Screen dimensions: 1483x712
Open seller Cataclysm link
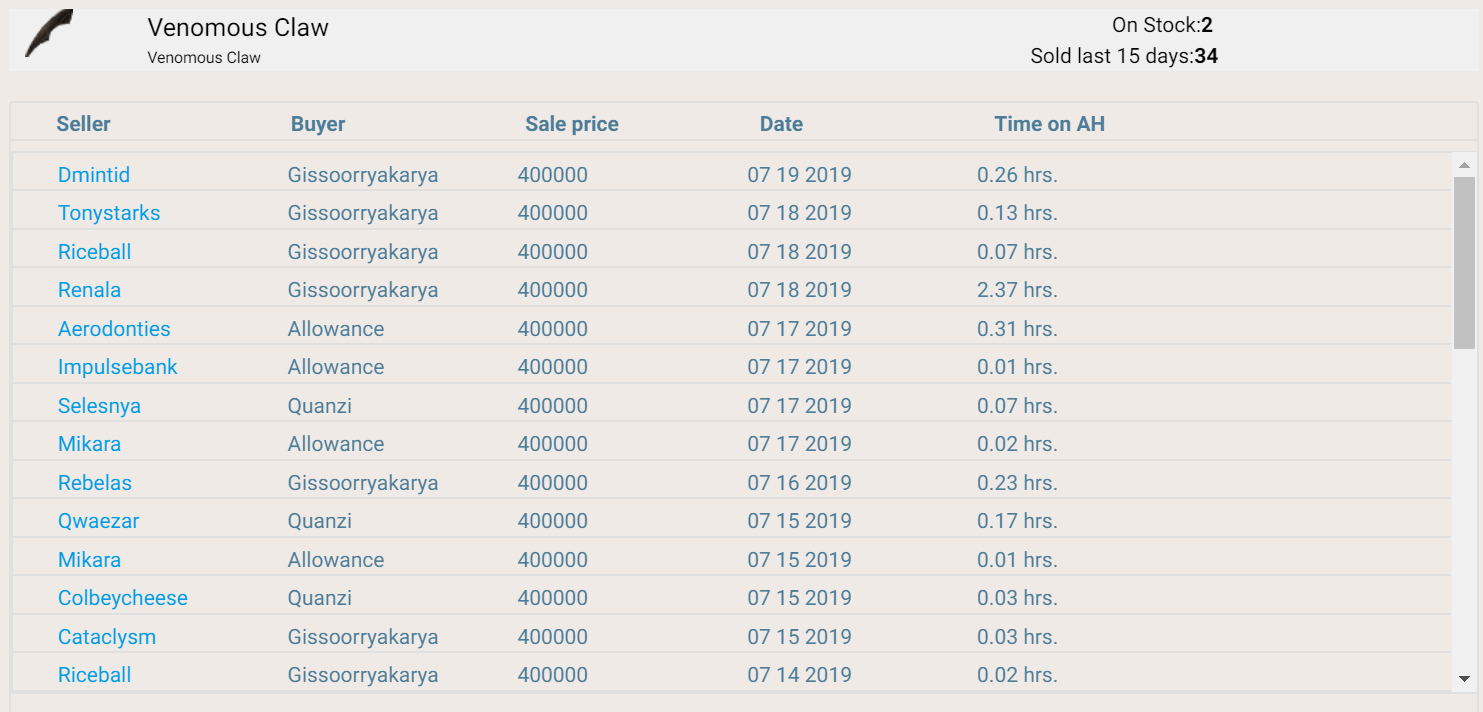point(107,637)
